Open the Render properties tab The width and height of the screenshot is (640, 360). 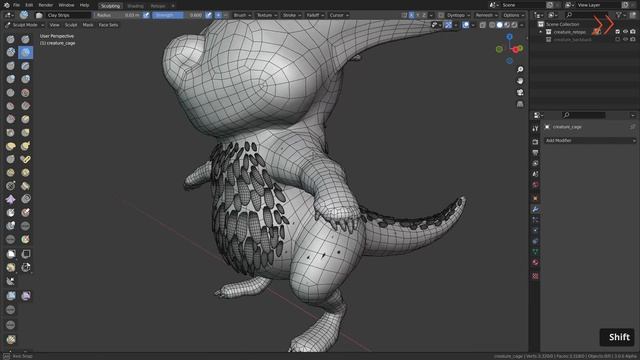pos(535,142)
